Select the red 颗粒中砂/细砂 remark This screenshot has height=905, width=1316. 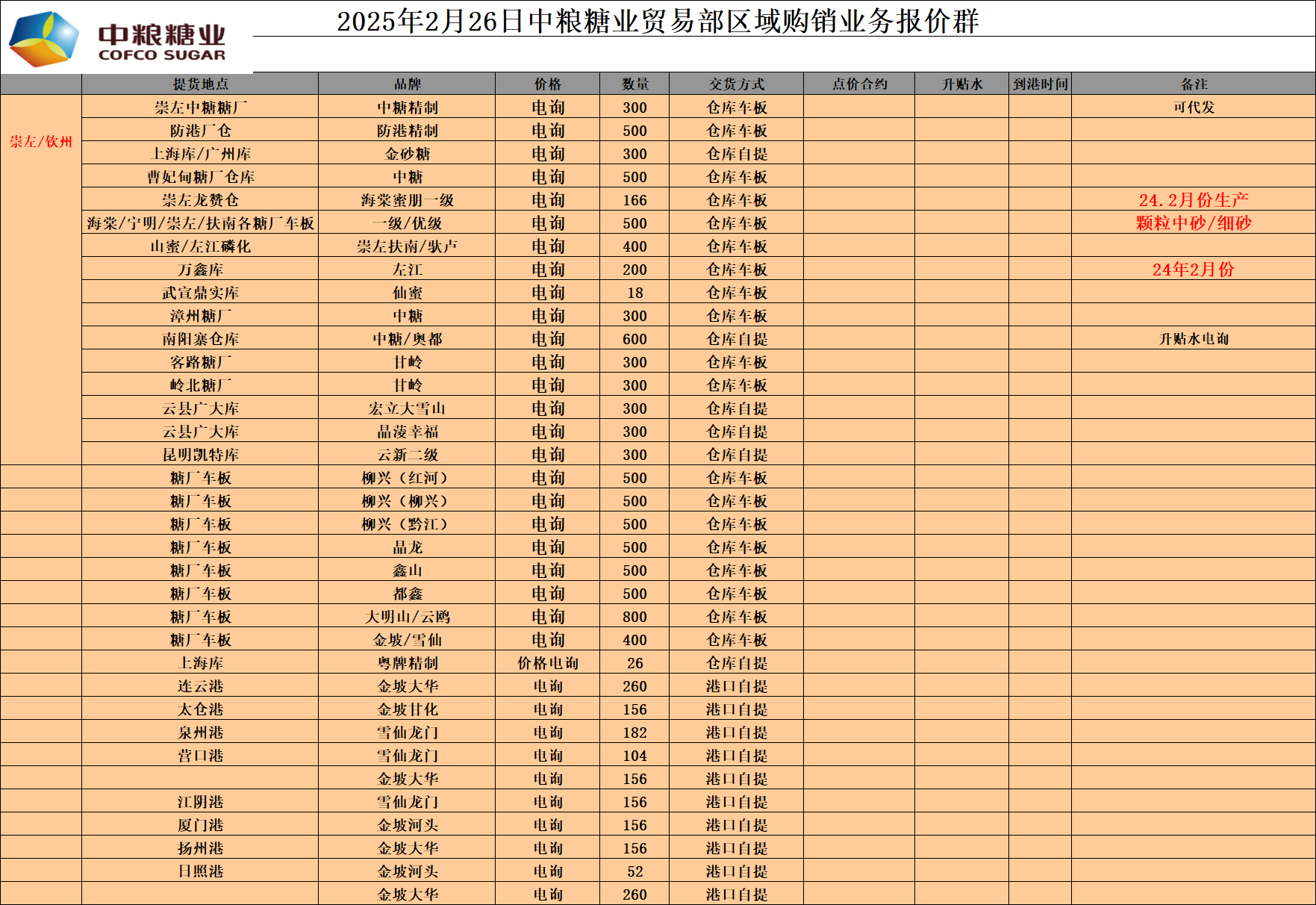[x=1194, y=223]
